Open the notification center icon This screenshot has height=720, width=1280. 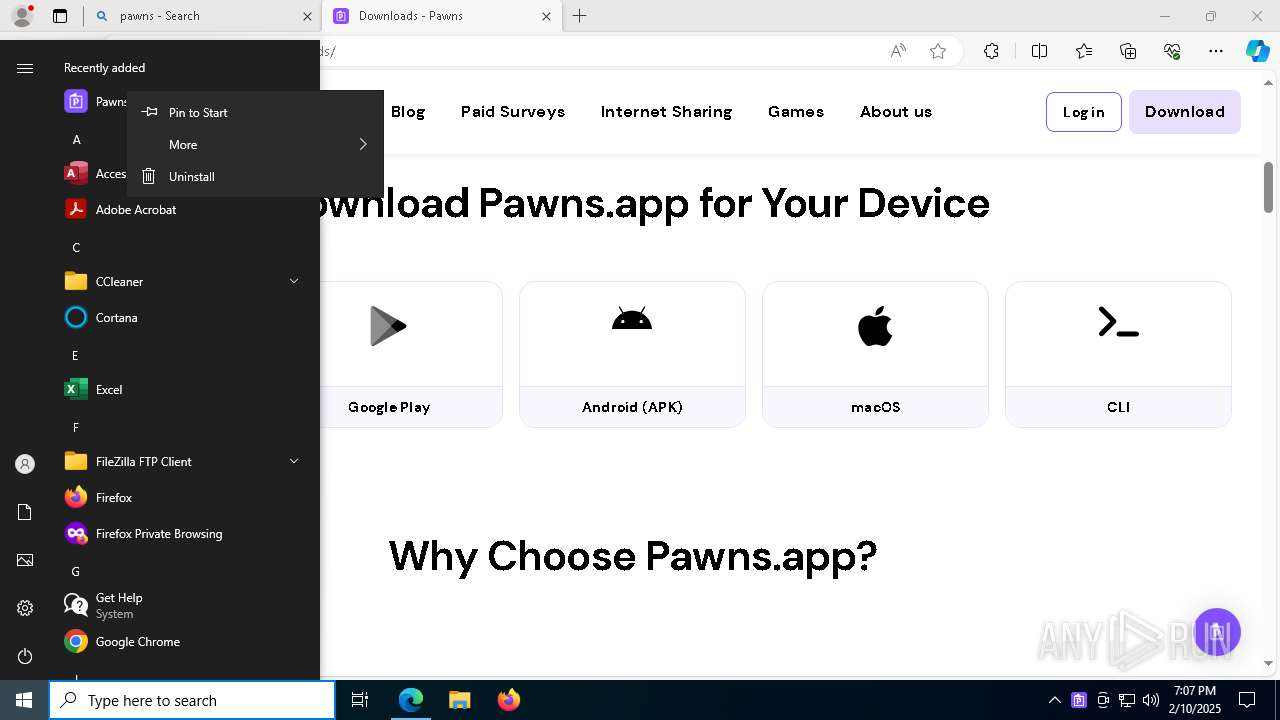tap(1247, 700)
